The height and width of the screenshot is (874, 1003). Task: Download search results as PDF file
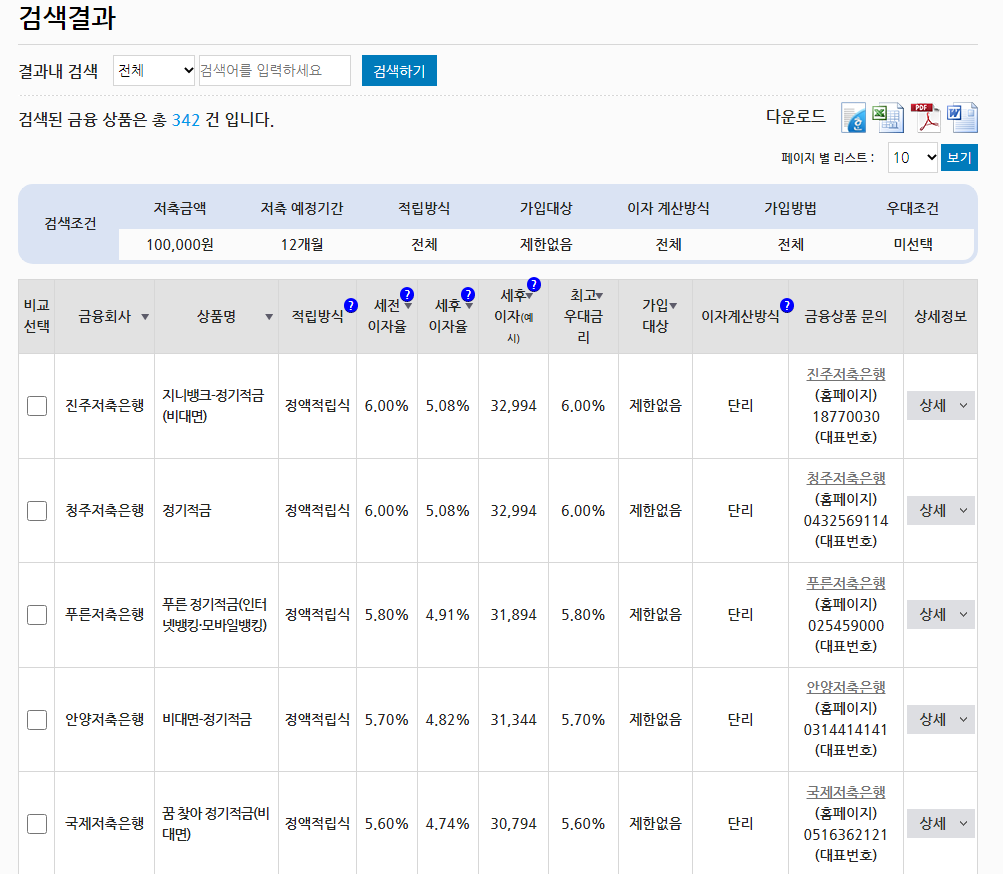(x=925, y=117)
